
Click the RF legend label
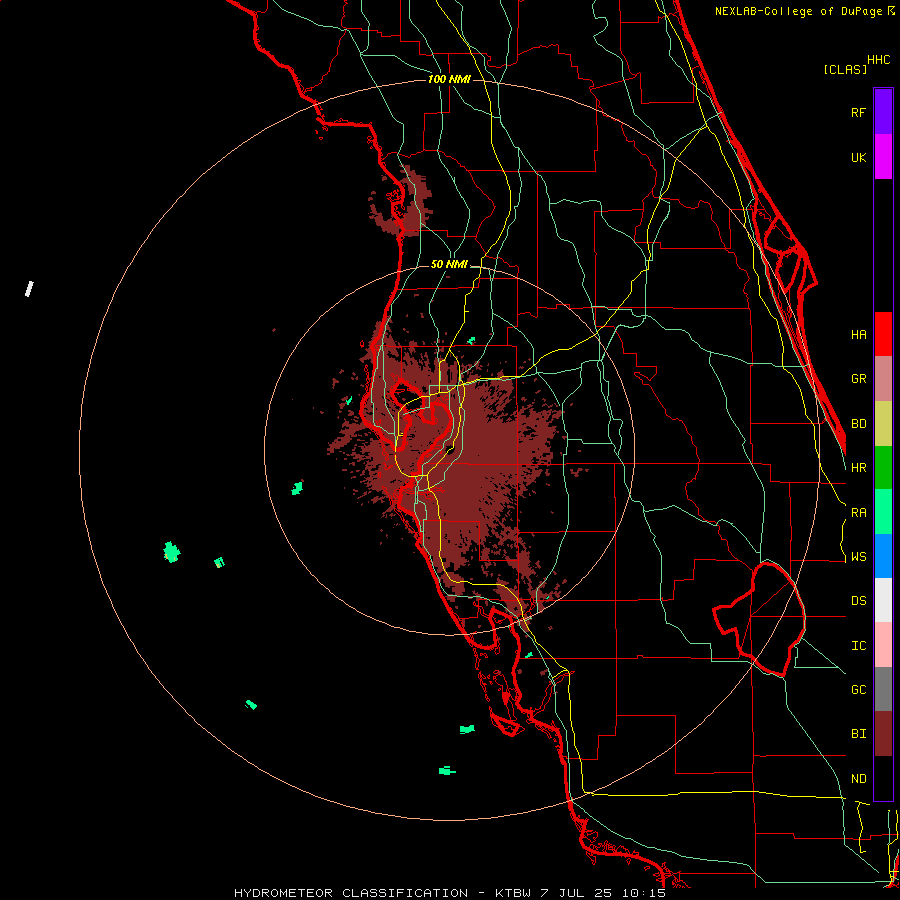click(x=859, y=112)
